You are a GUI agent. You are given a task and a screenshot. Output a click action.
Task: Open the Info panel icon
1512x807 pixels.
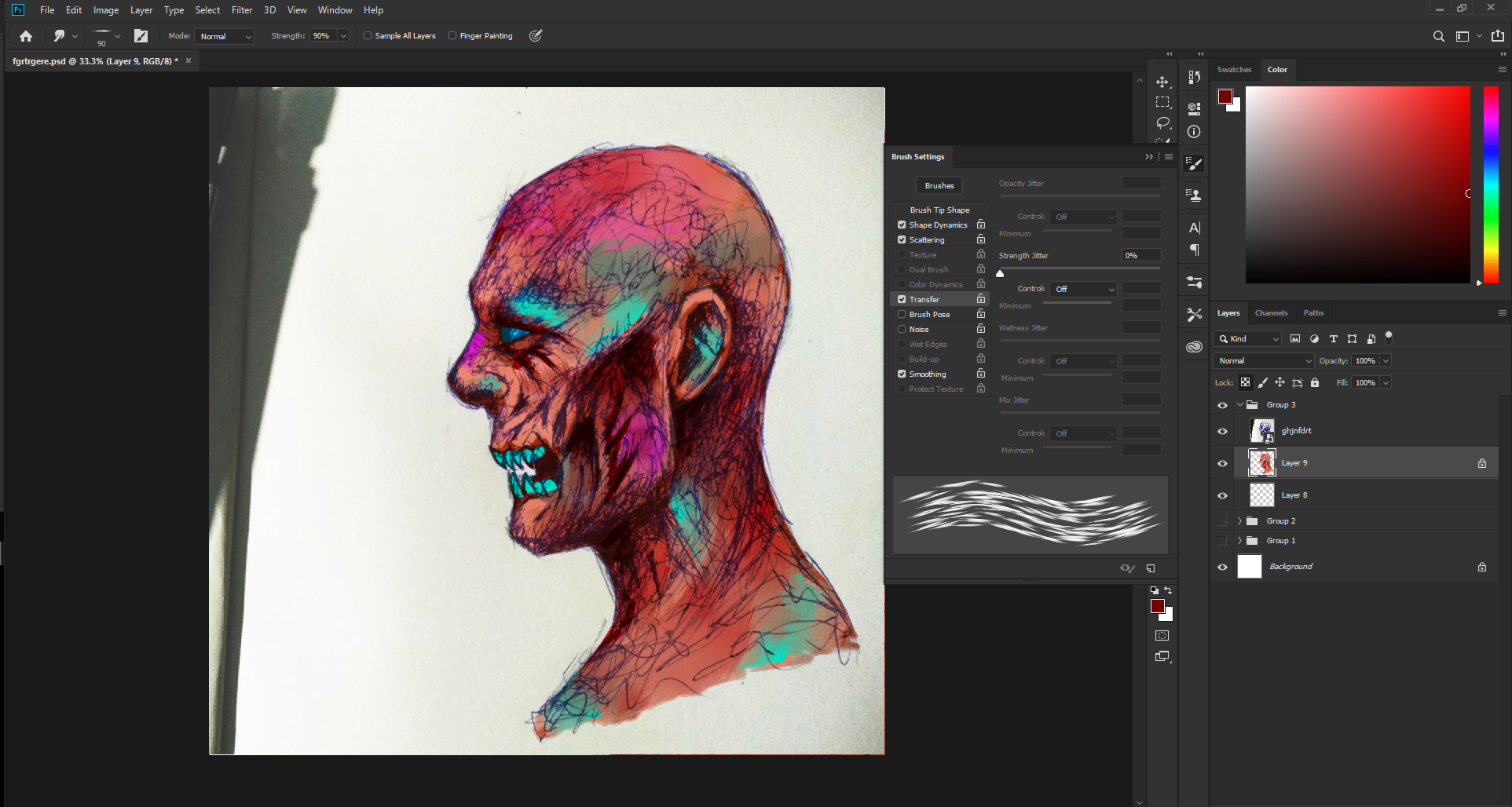(1194, 132)
